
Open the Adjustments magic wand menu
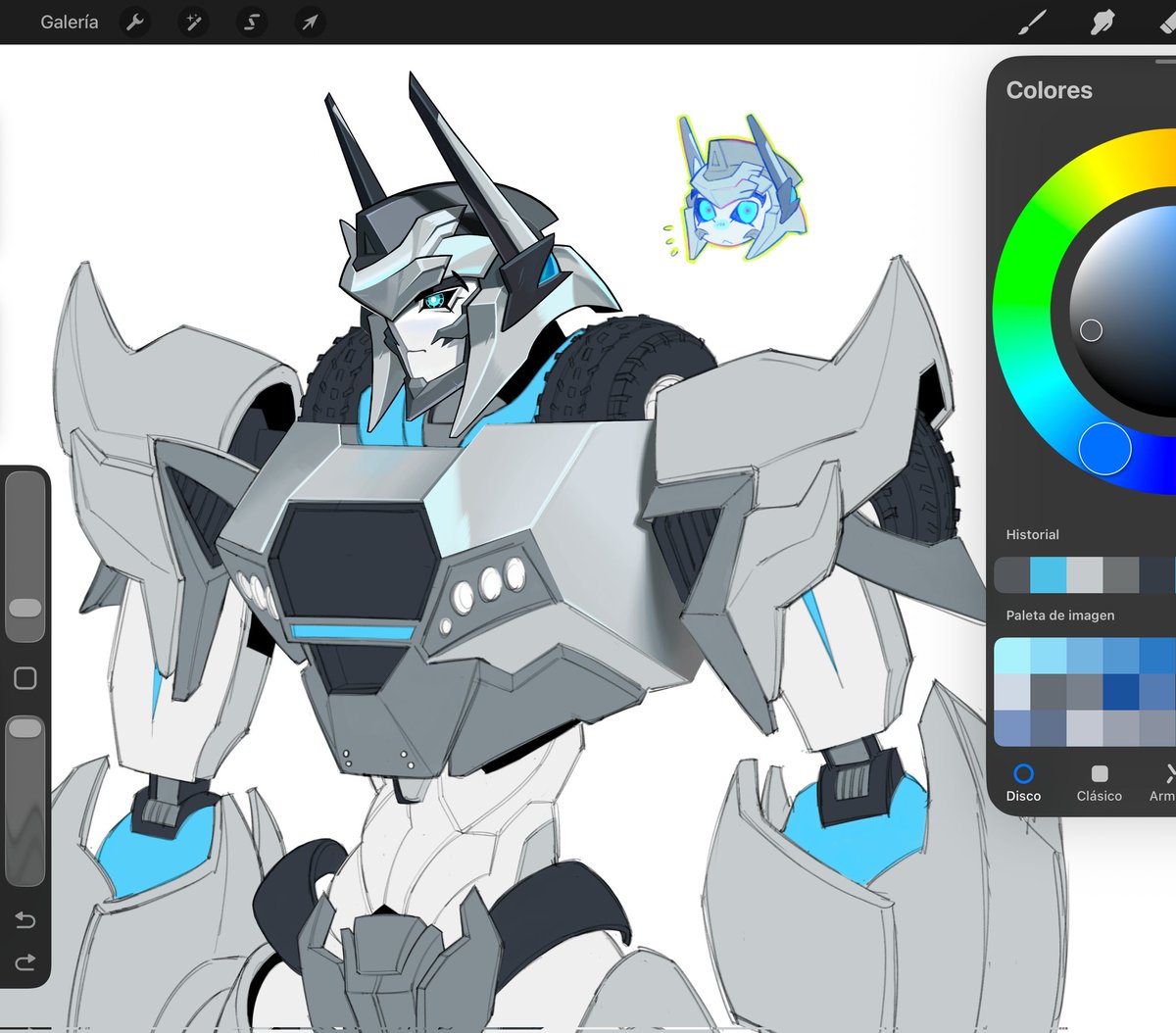193,22
